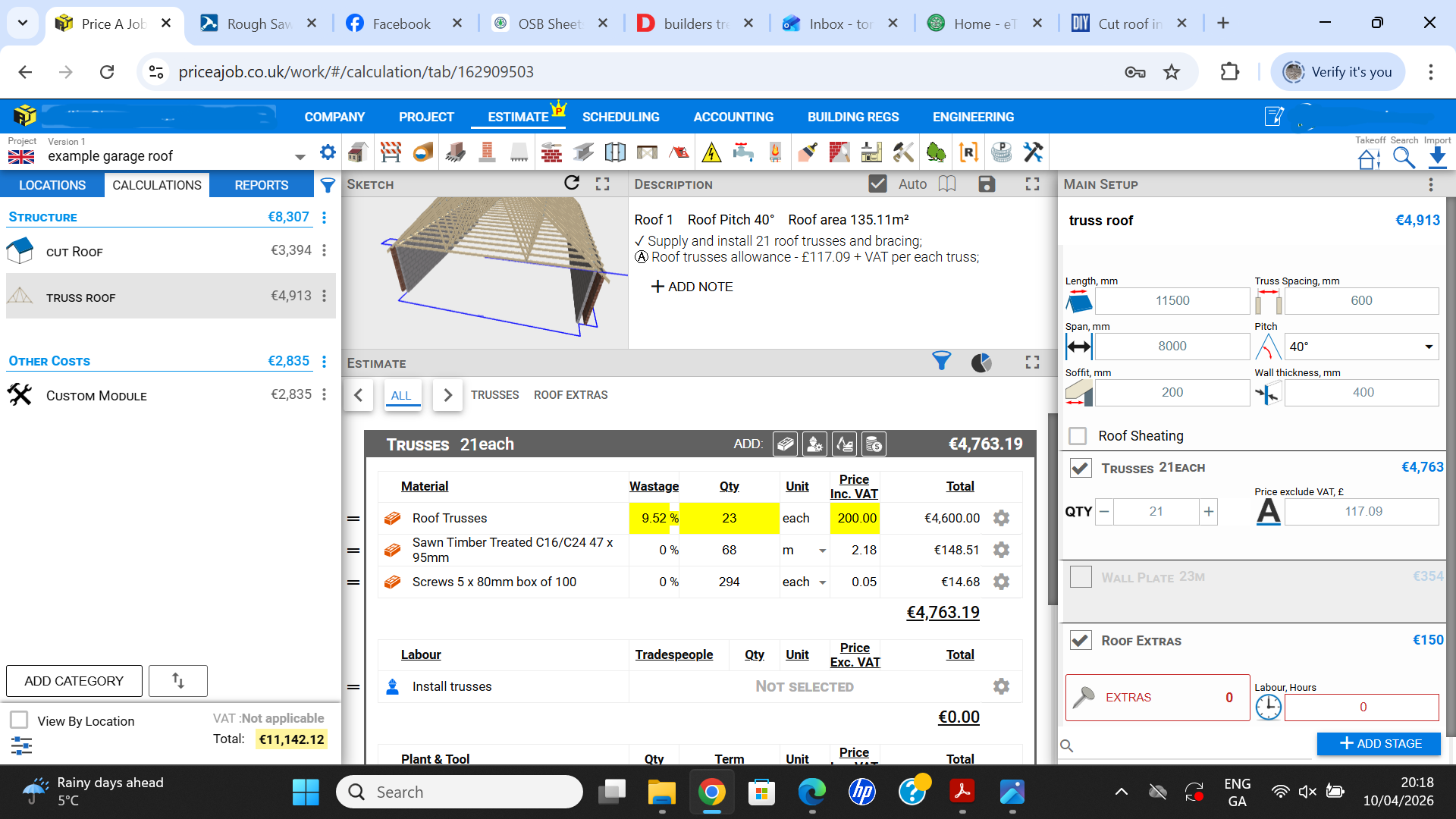
Task: Open the windows and doors module icon
Action: coord(615,152)
